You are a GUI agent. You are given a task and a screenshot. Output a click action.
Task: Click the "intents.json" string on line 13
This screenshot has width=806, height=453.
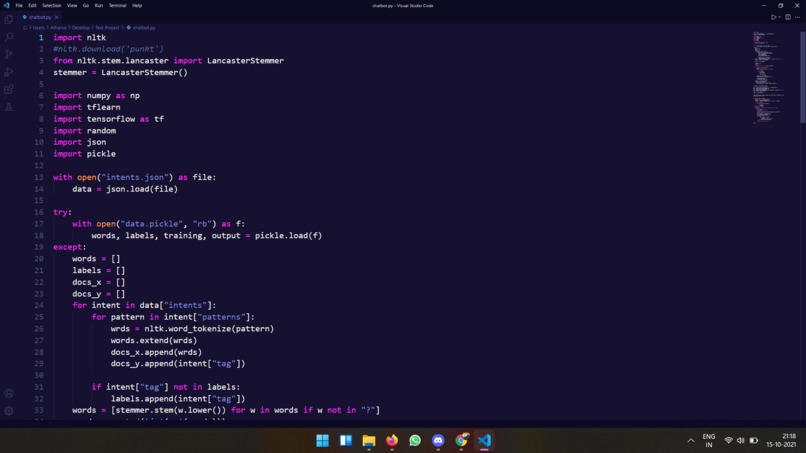tap(135, 177)
